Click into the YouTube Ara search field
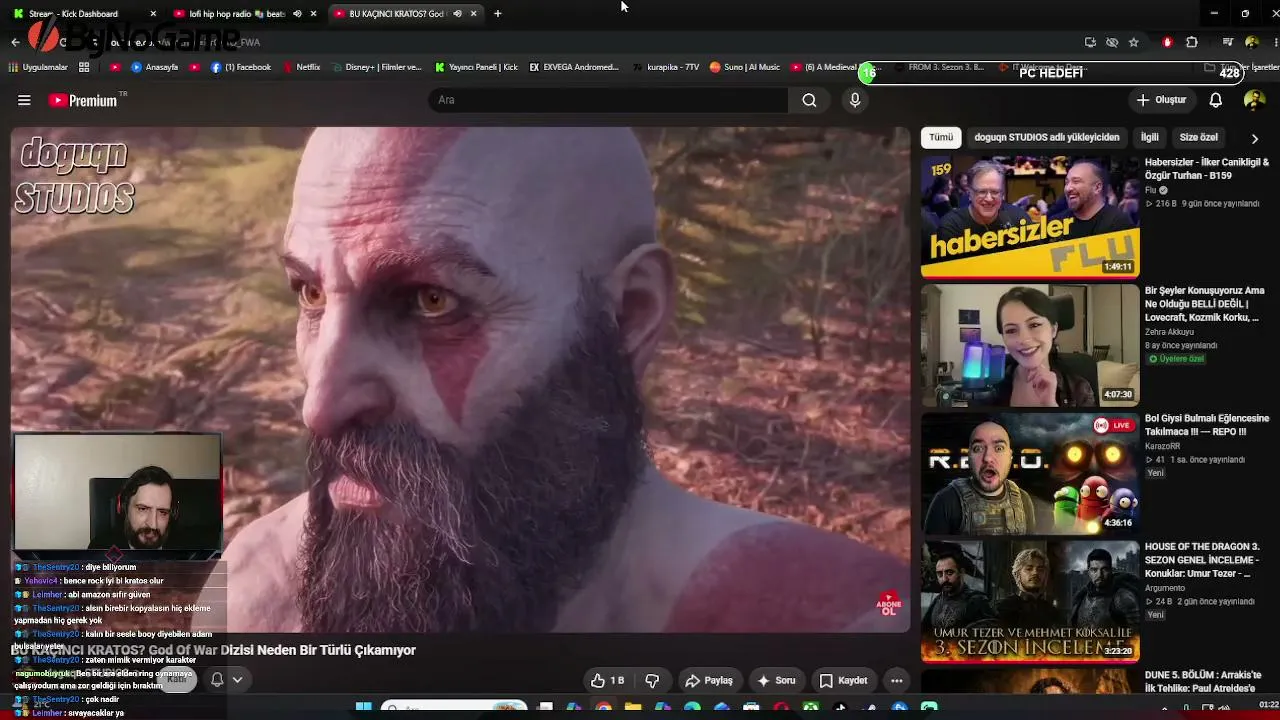 pos(607,100)
